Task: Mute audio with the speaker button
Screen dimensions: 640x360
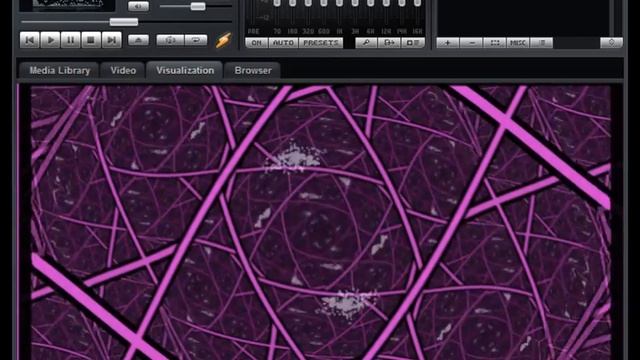Action: click(138, 6)
